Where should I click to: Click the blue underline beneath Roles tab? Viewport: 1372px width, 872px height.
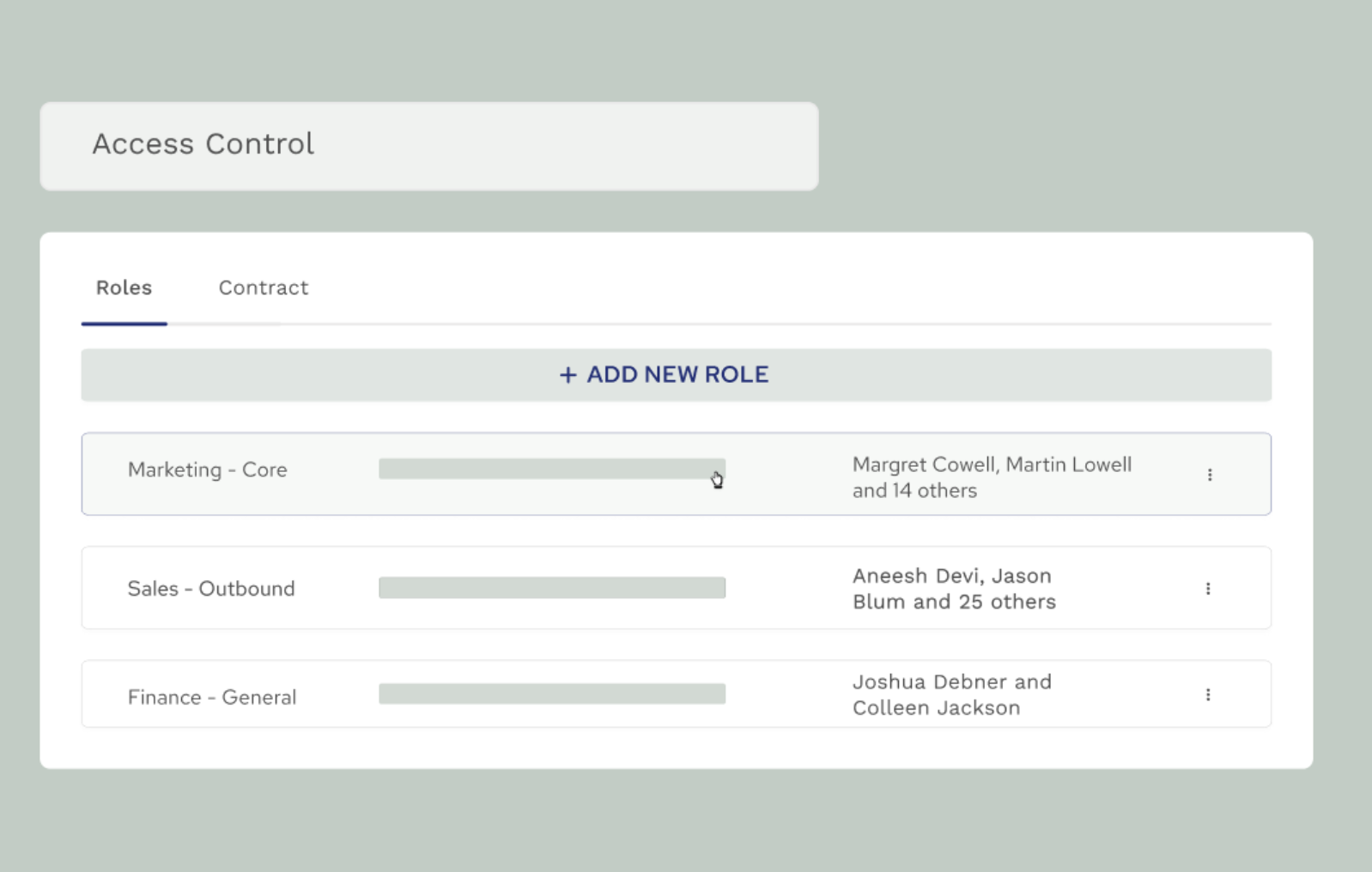point(124,324)
